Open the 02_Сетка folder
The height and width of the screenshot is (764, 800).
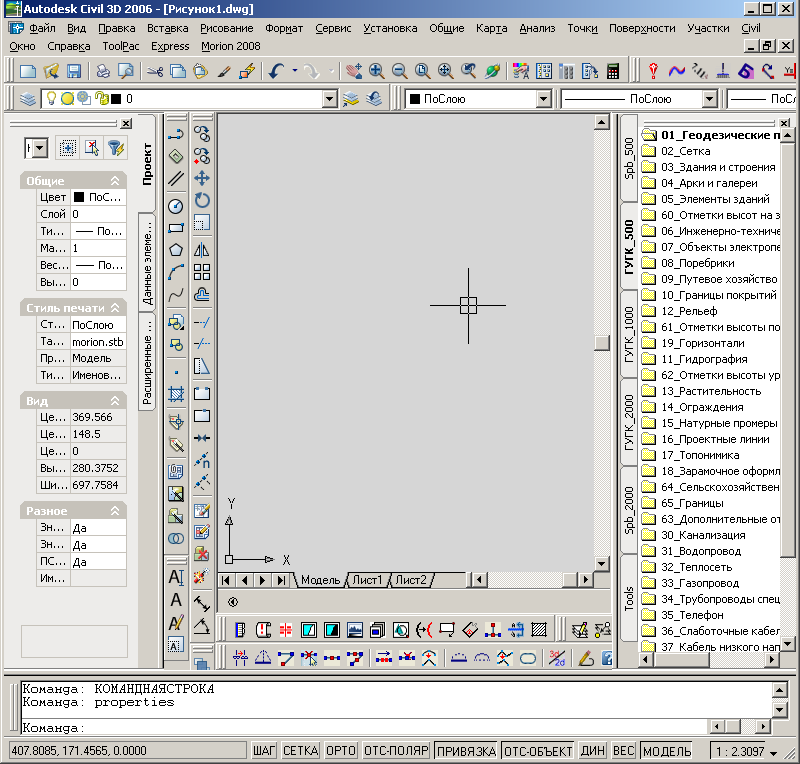(x=685, y=151)
